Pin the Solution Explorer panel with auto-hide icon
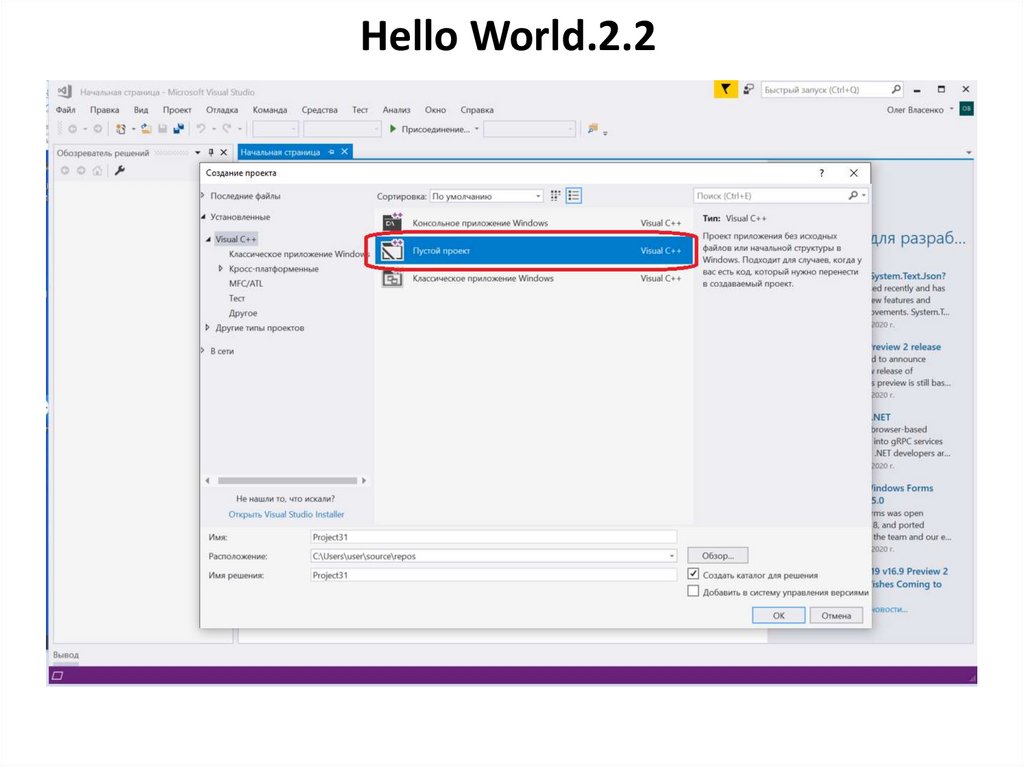This screenshot has width=1024, height=767. pyautogui.click(x=211, y=152)
